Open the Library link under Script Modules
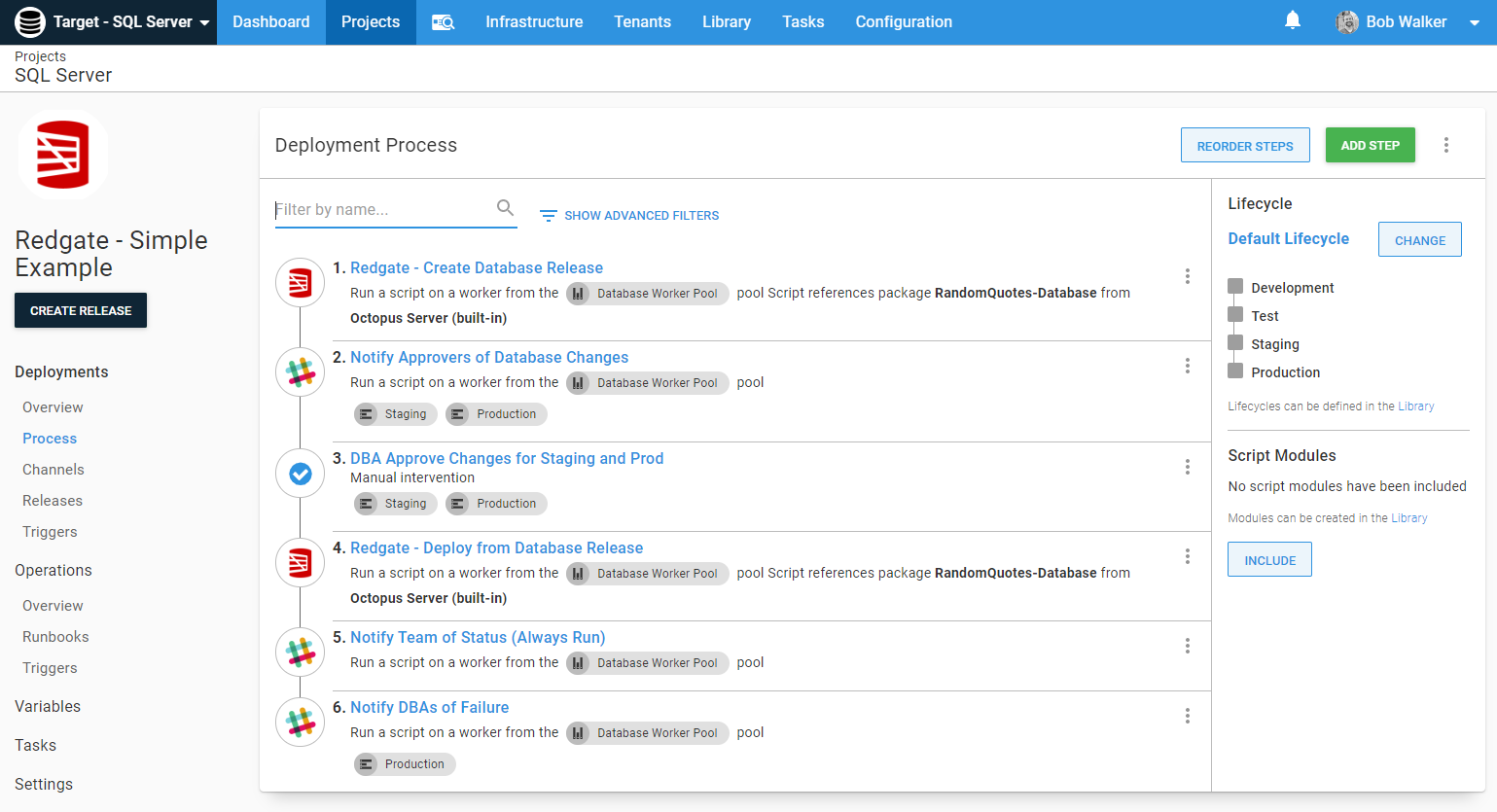The image size is (1497, 812). pos(1408,517)
